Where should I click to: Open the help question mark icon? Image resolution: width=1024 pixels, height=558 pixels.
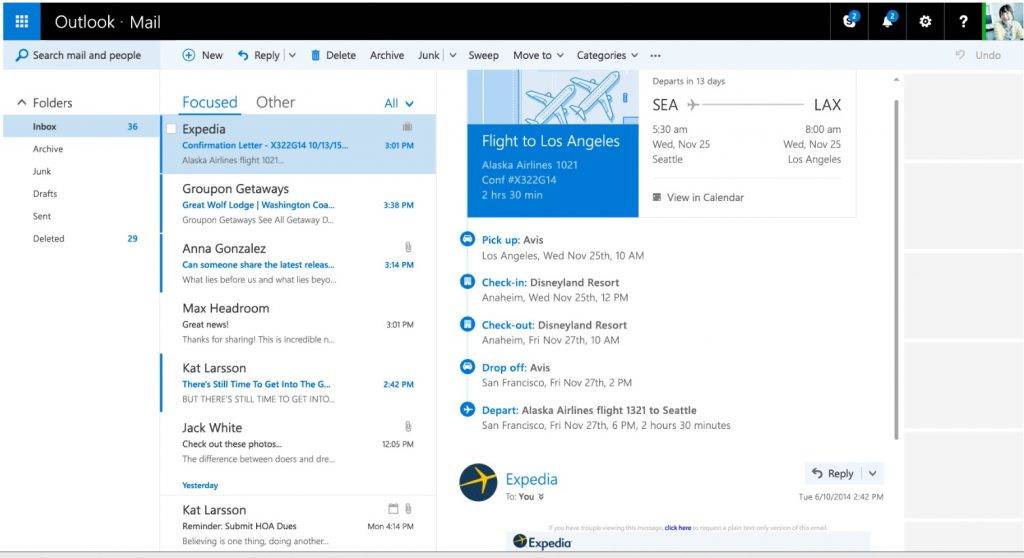[x=963, y=22]
